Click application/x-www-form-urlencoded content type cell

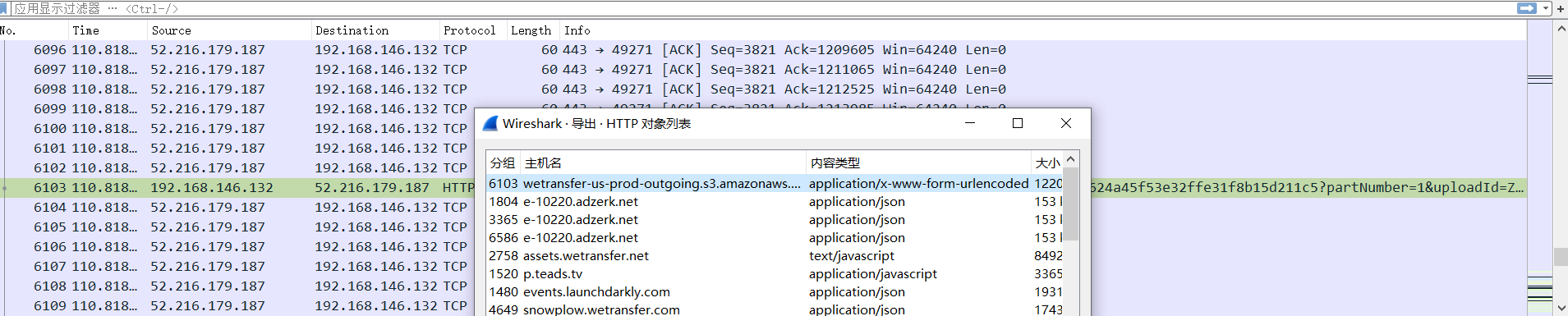click(x=918, y=183)
